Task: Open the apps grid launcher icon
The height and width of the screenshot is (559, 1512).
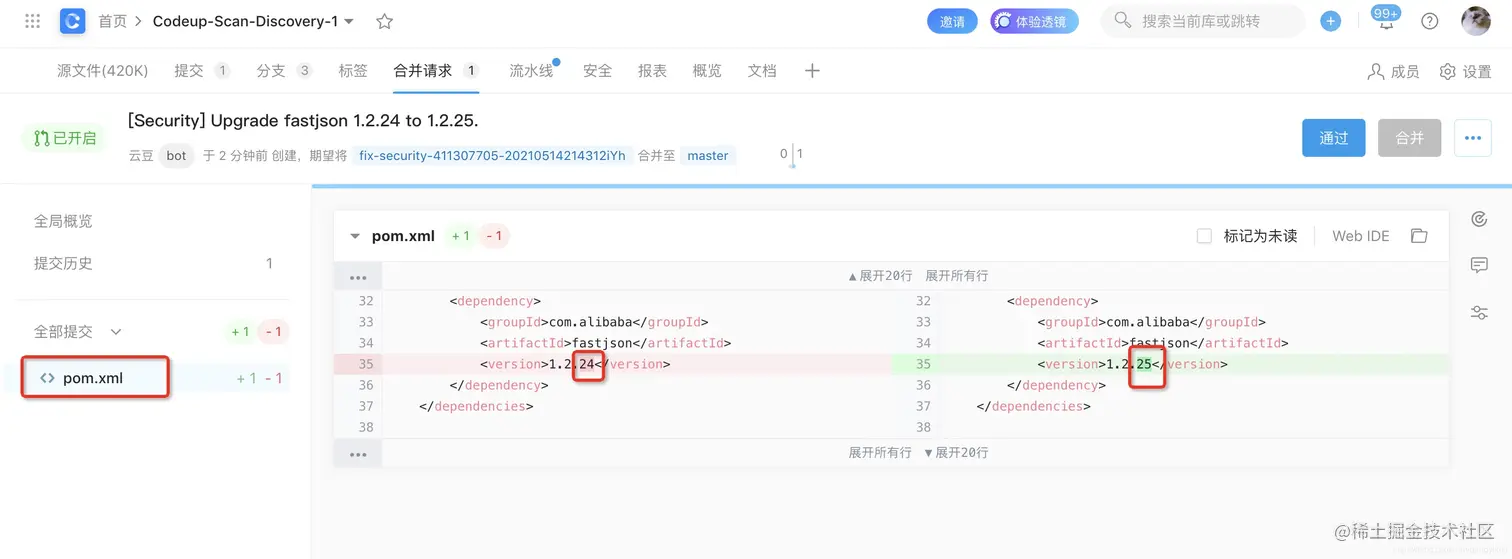Action: tap(32, 21)
